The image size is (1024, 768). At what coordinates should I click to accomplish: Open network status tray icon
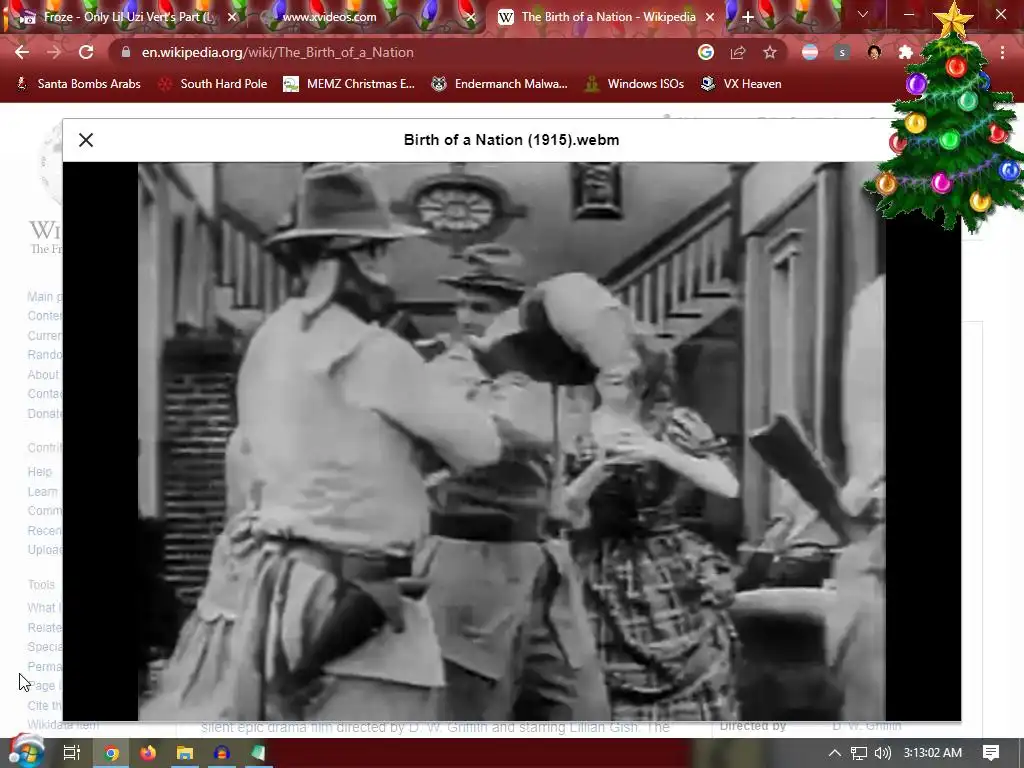click(859, 753)
